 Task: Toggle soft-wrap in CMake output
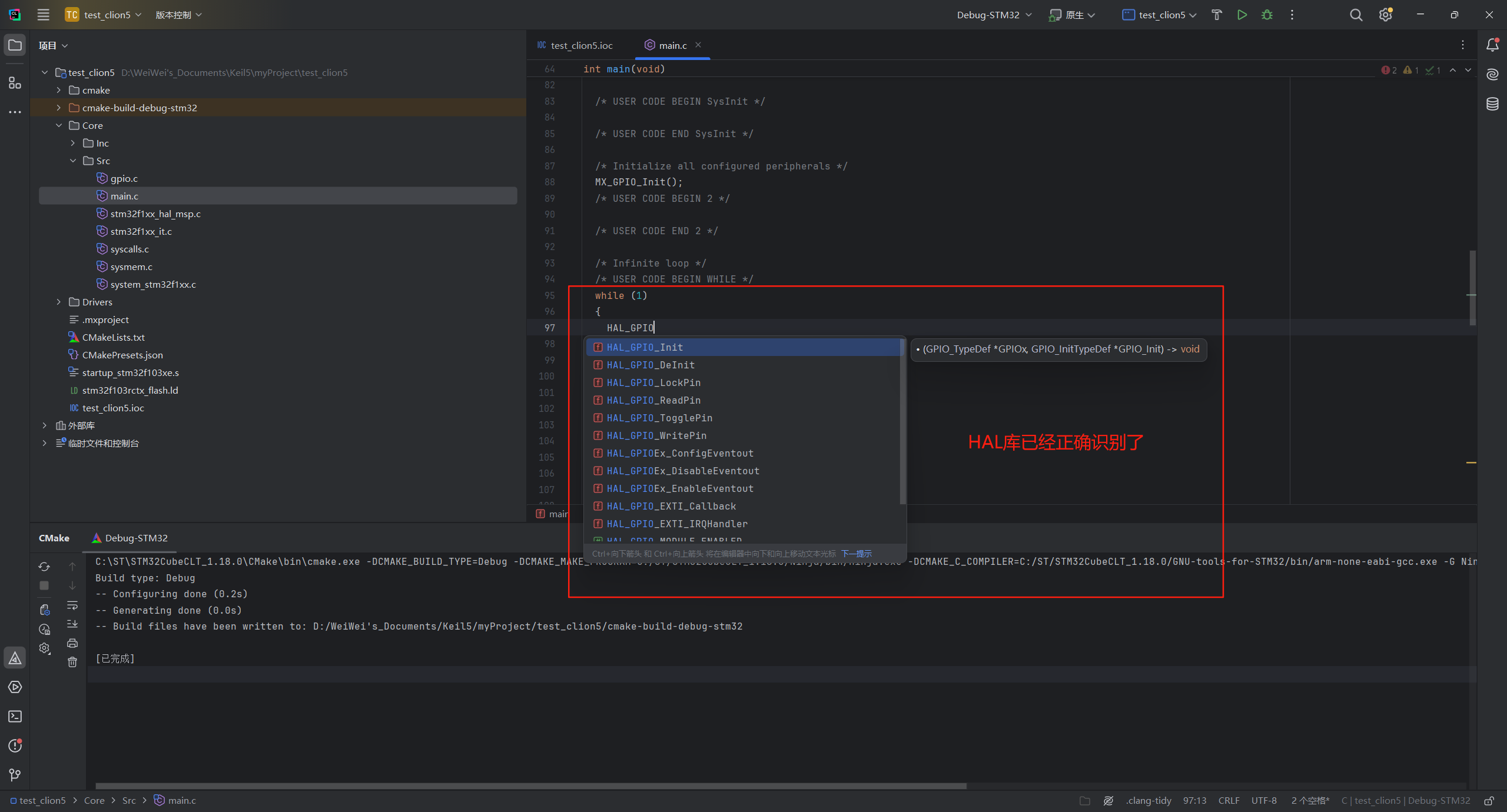click(72, 605)
